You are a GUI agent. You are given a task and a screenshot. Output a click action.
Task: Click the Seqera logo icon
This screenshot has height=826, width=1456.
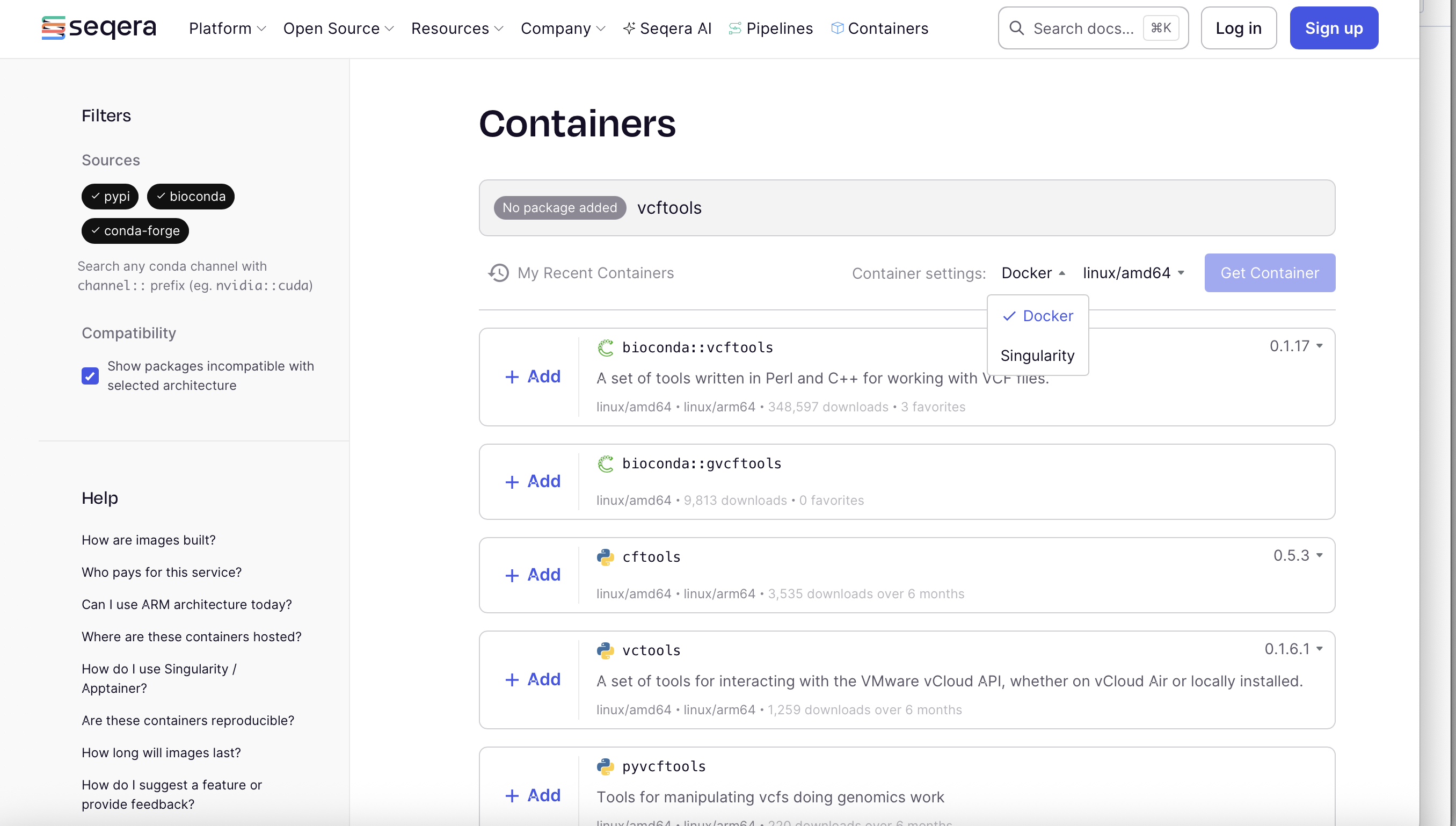(x=53, y=28)
